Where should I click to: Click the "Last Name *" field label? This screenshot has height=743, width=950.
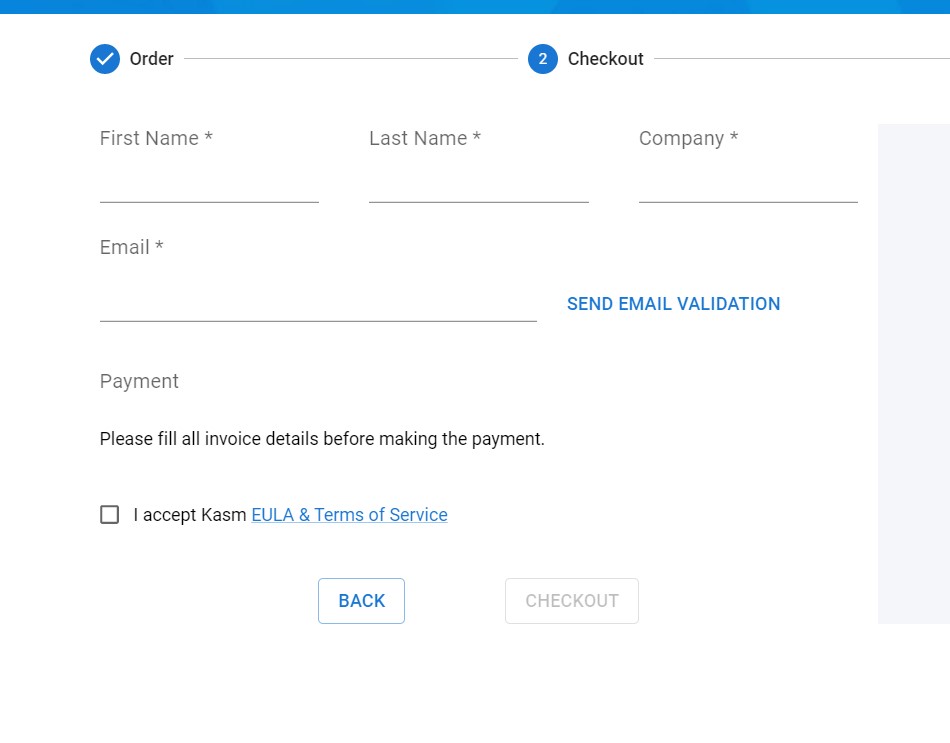pyautogui.click(x=425, y=139)
